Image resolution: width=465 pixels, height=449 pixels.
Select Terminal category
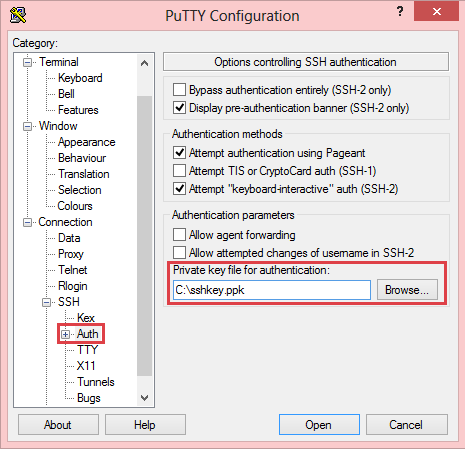click(59, 62)
